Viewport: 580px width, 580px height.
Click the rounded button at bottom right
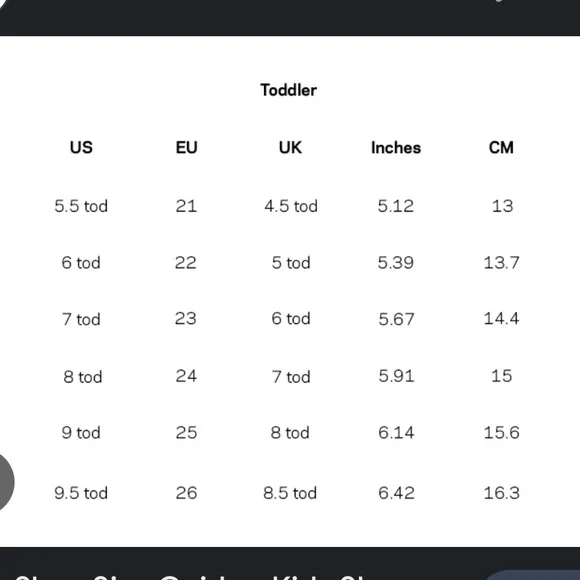click(x=533, y=576)
